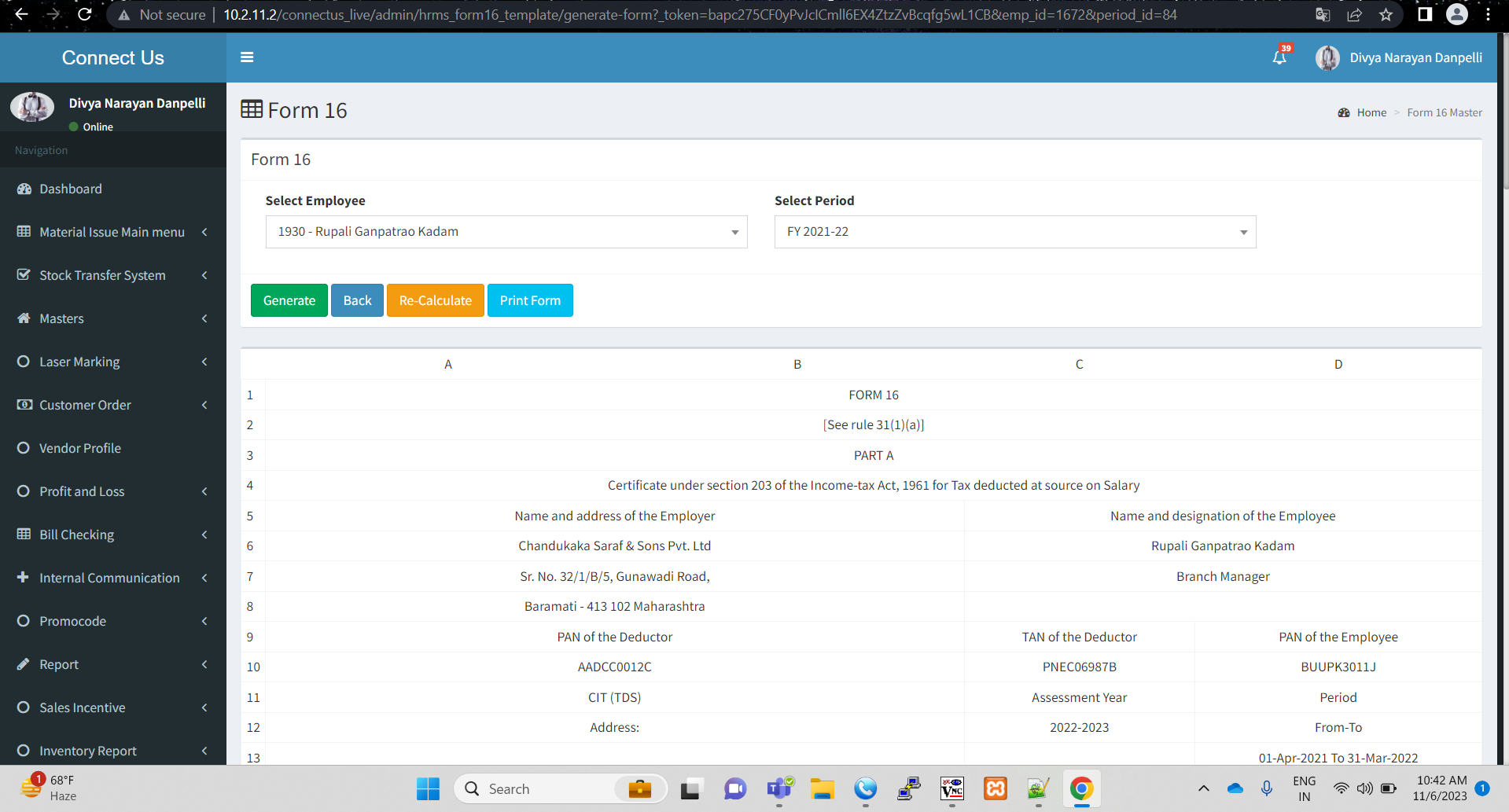Screen dimensions: 1509x812
Task: Click the Promocode circle icon
Action: point(24,621)
